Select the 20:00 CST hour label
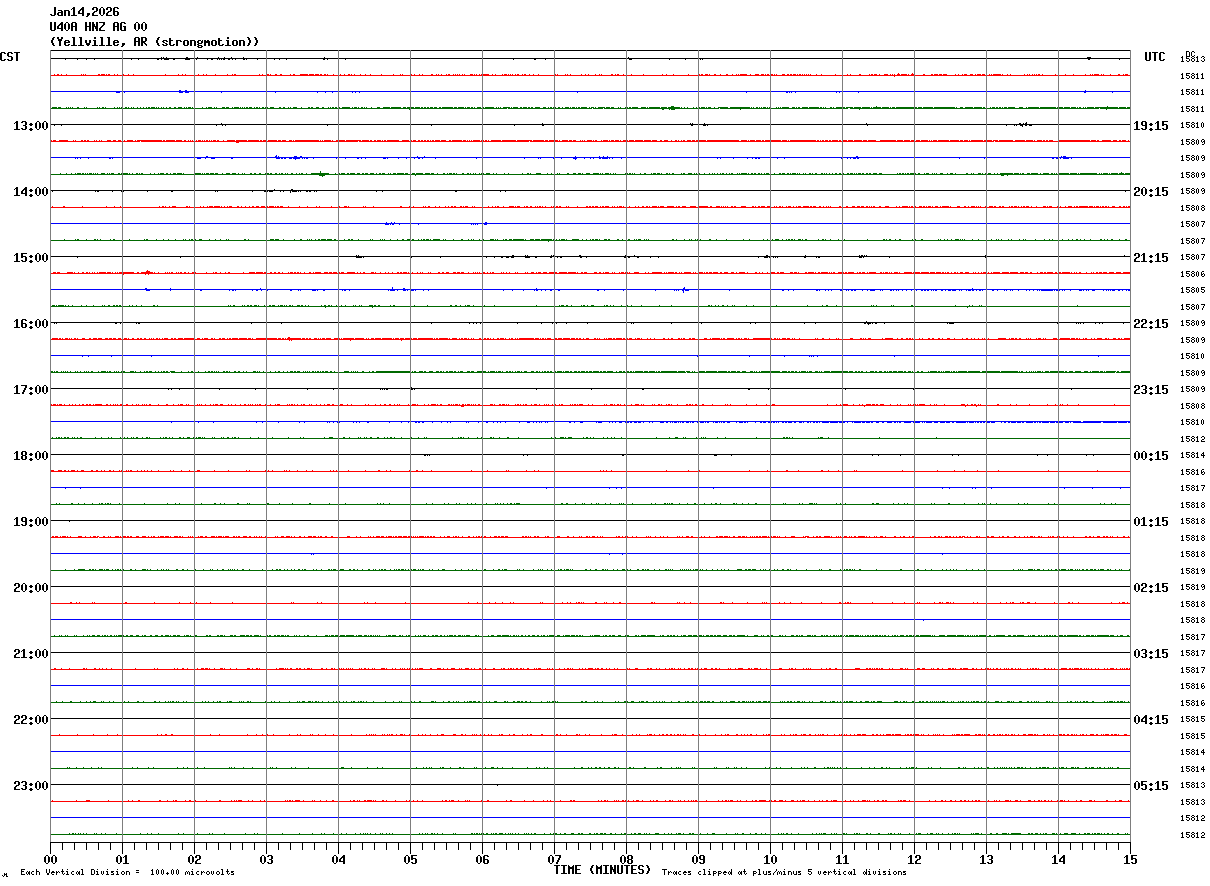Image resolution: width=1210 pixels, height=886 pixels. 31,588
